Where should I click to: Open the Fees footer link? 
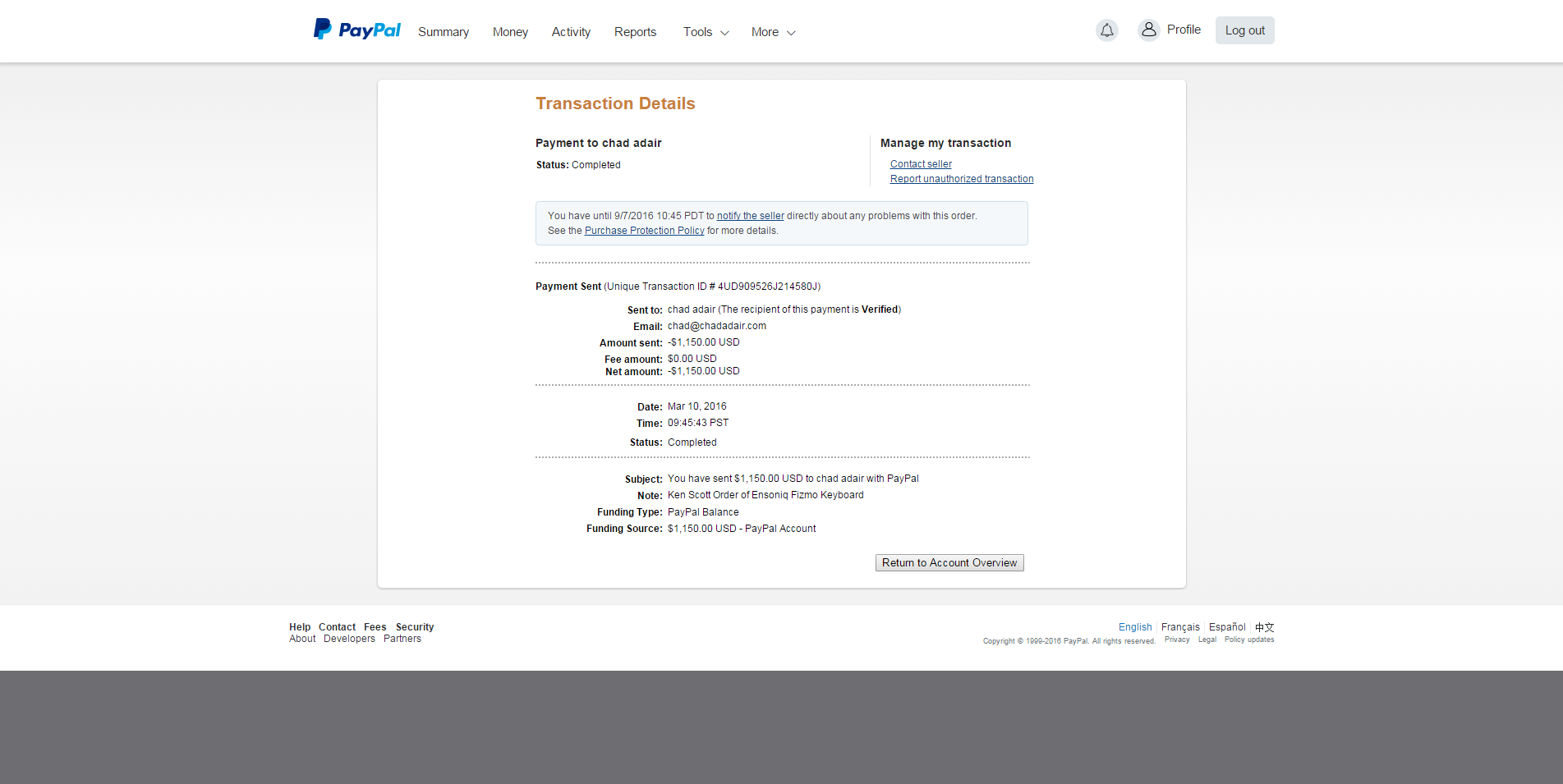point(375,627)
